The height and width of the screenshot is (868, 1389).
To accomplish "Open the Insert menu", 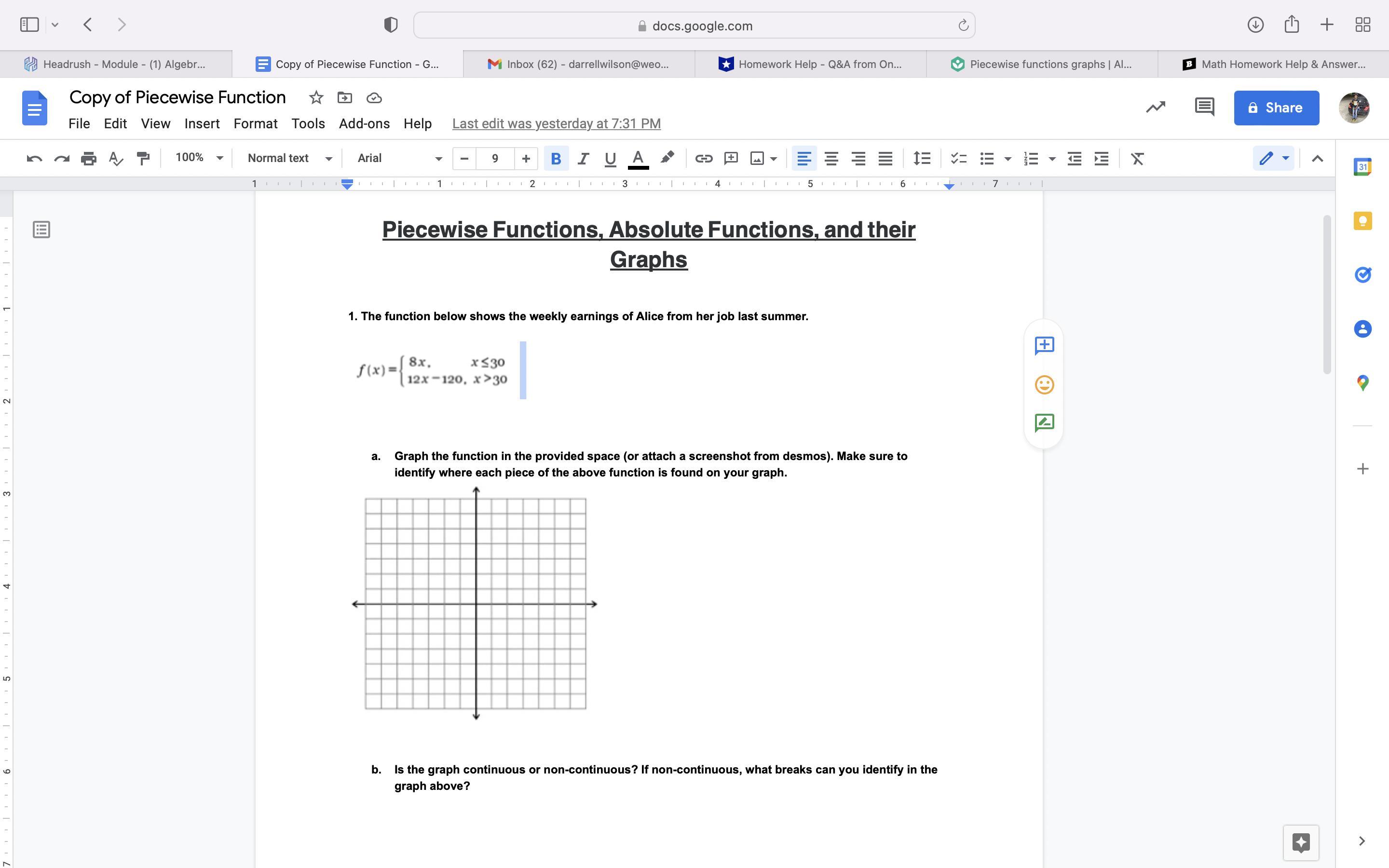I will pos(202,123).
